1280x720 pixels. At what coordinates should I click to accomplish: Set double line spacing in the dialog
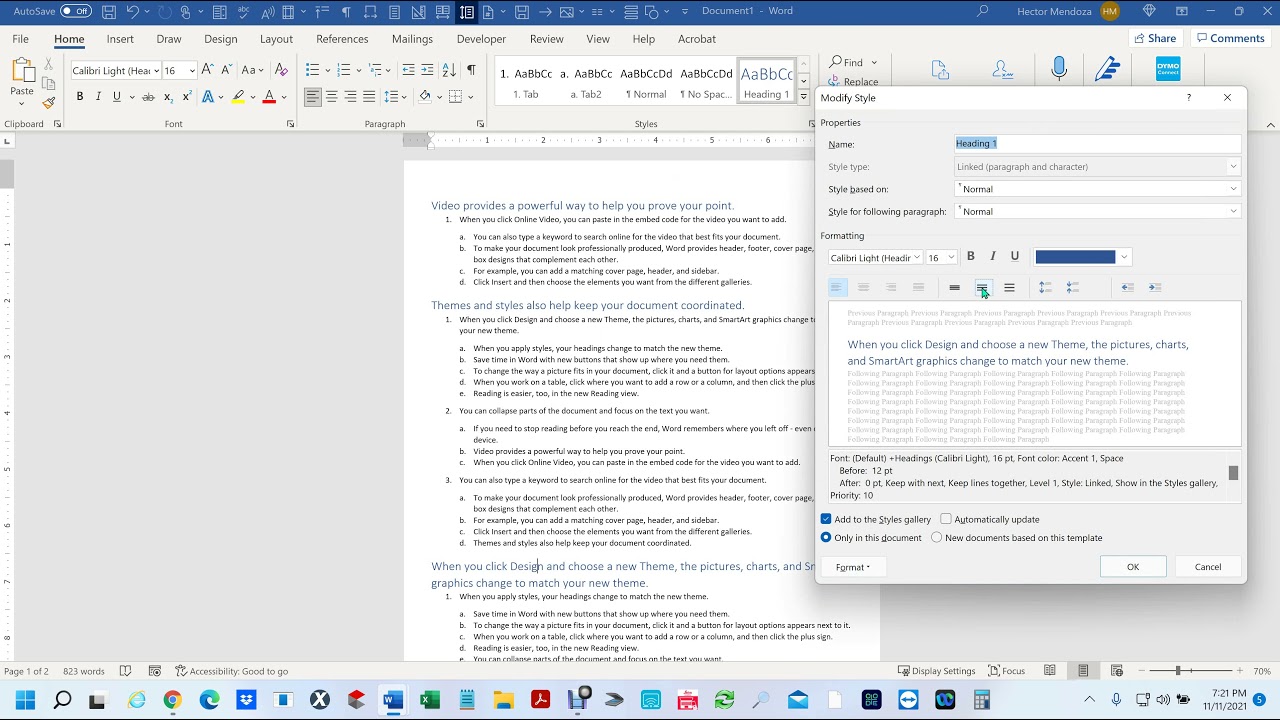pyautogui.click(x=1009, y=287)
